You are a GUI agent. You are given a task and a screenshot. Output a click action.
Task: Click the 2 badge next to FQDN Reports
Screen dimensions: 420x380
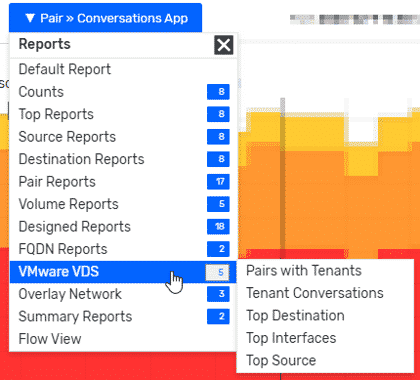coord(218,249)
